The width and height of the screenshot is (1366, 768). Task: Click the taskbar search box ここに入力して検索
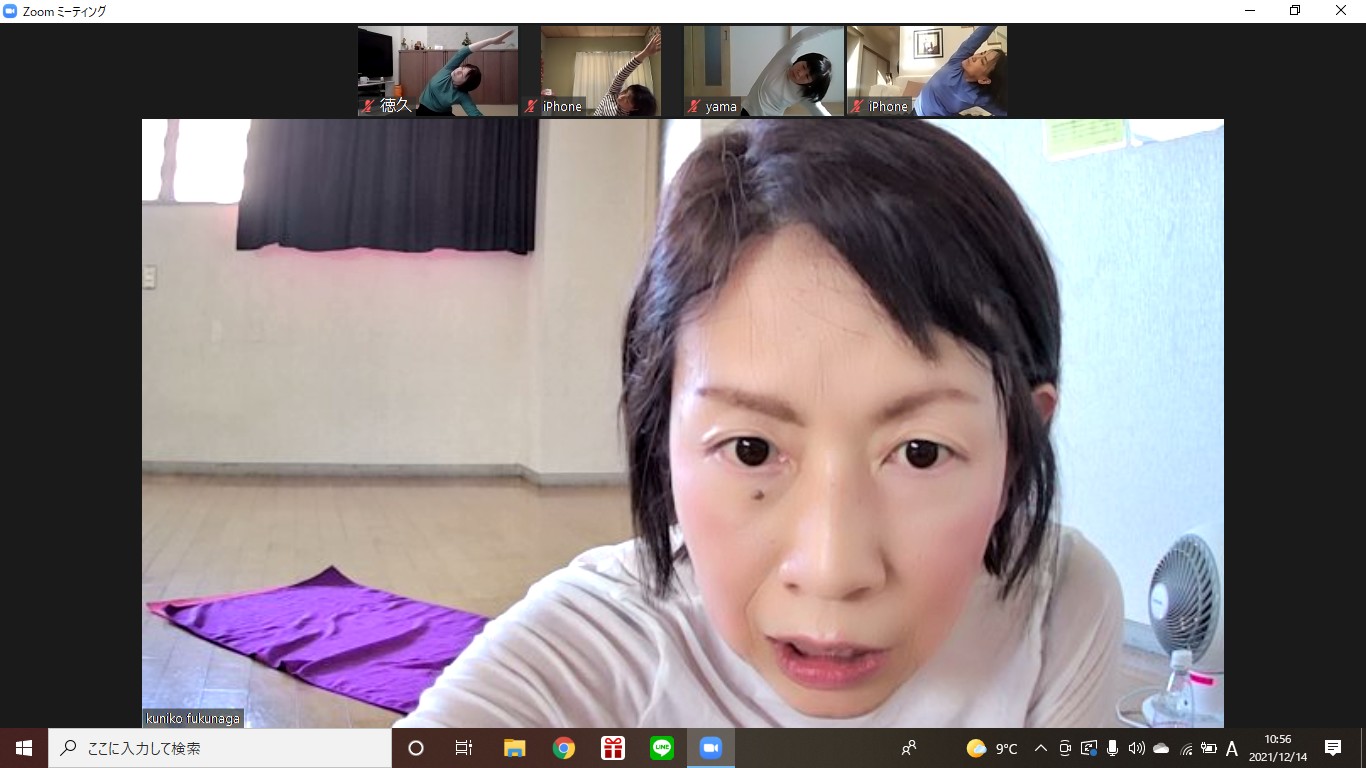tap(220, 748)
